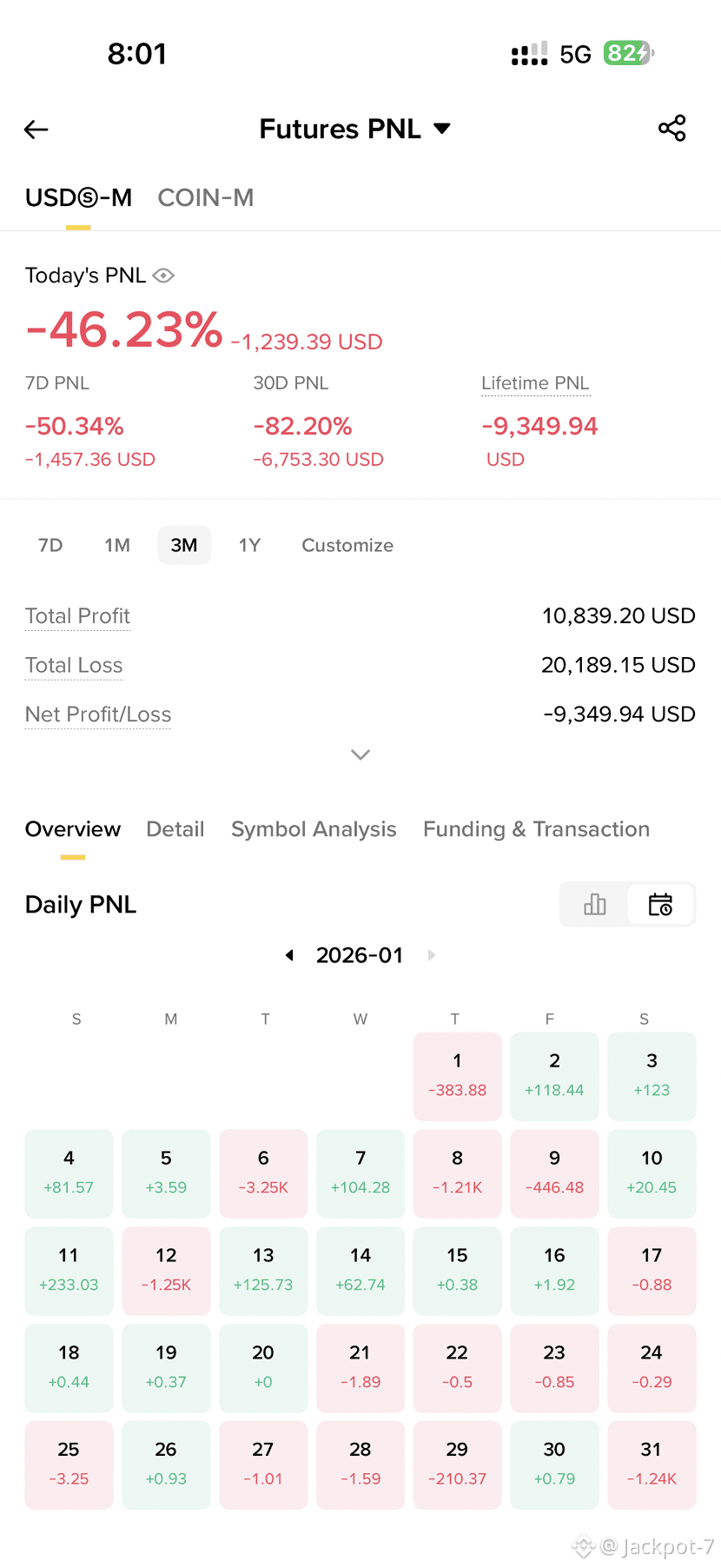Tap the back arrow icon

tap(36, 130)
